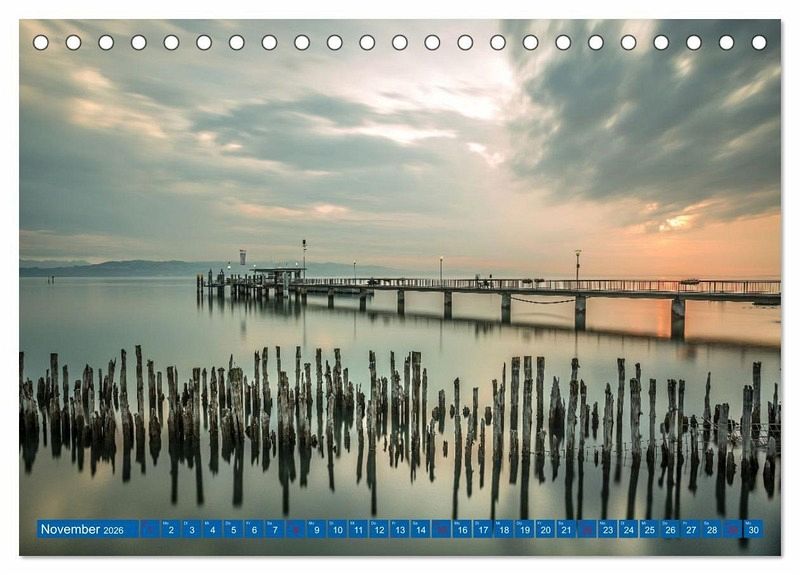Choose day 27 on the date bar
Viewport: 800px width, 575px height.
point(691,529)
